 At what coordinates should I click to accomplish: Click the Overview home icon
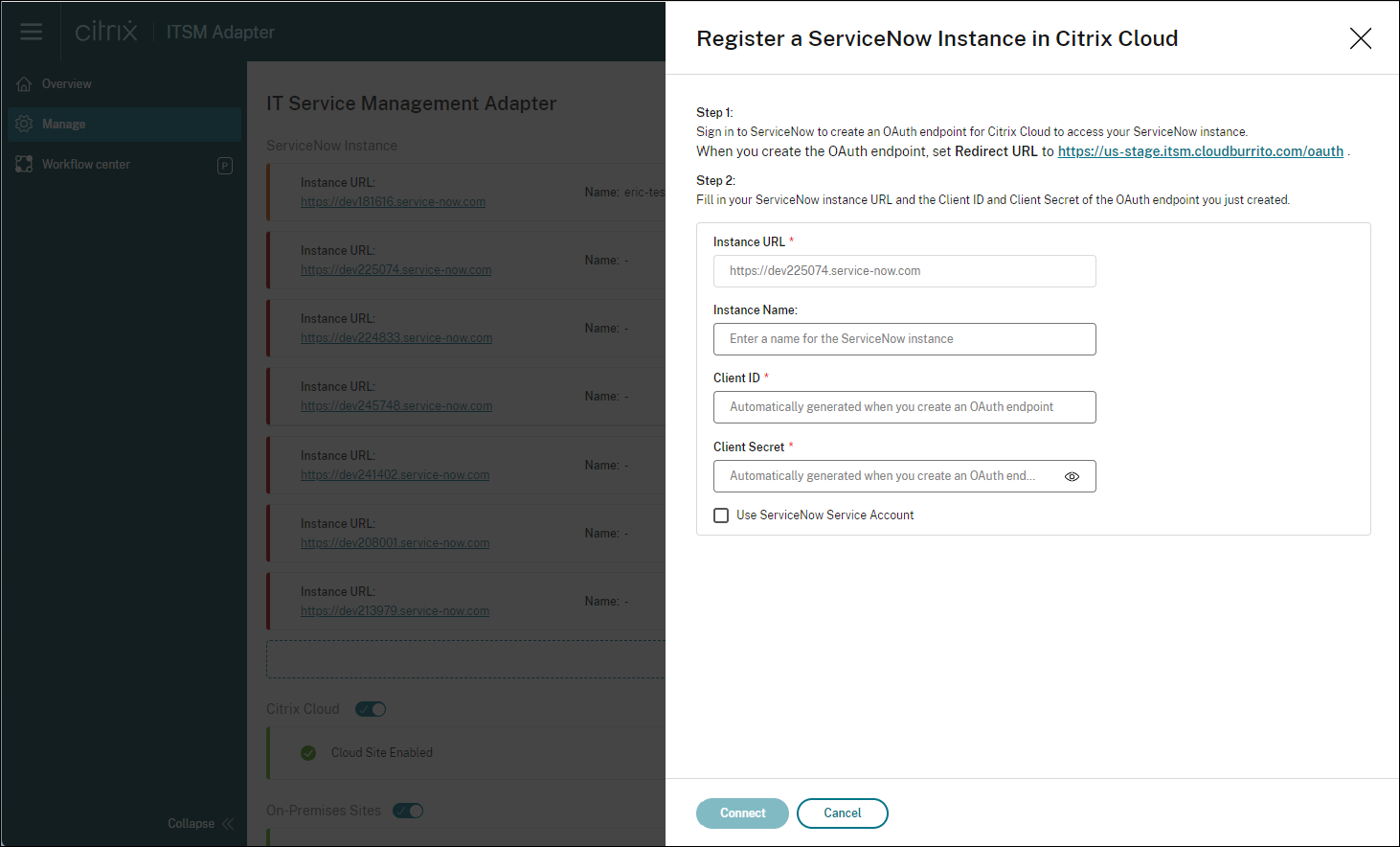(x=24, y=84)
